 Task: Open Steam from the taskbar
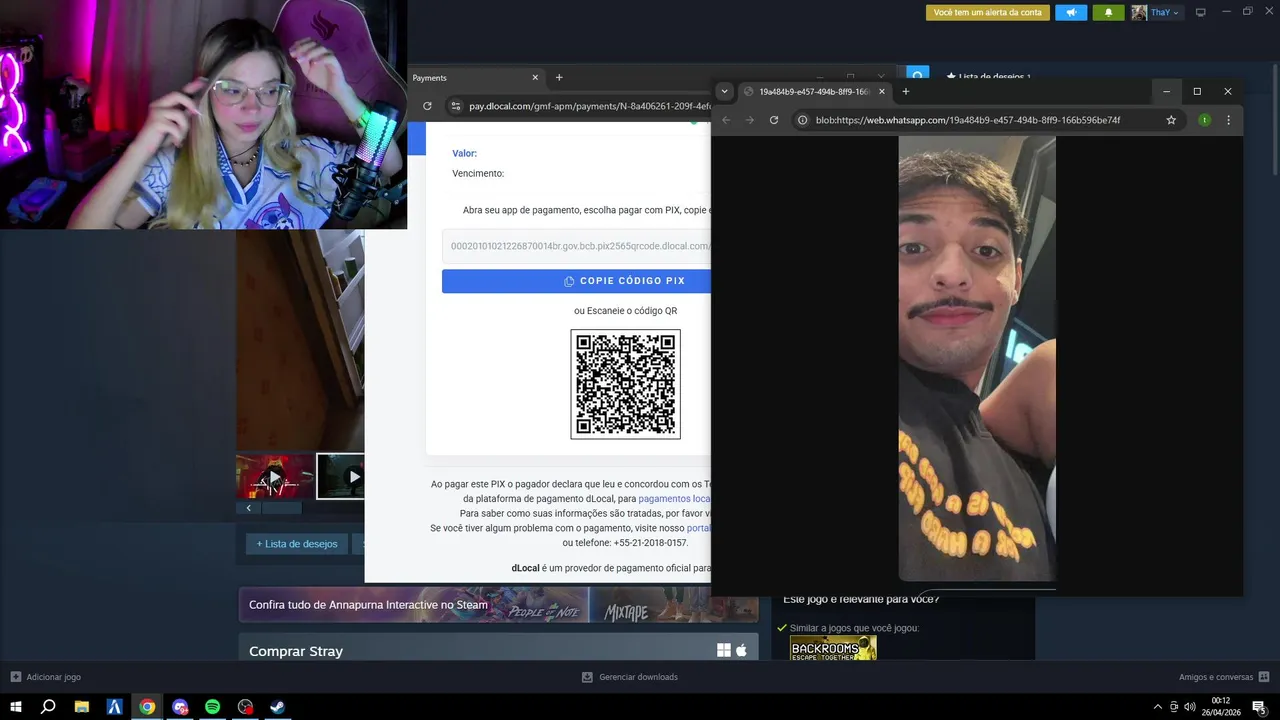click(278, 707)
